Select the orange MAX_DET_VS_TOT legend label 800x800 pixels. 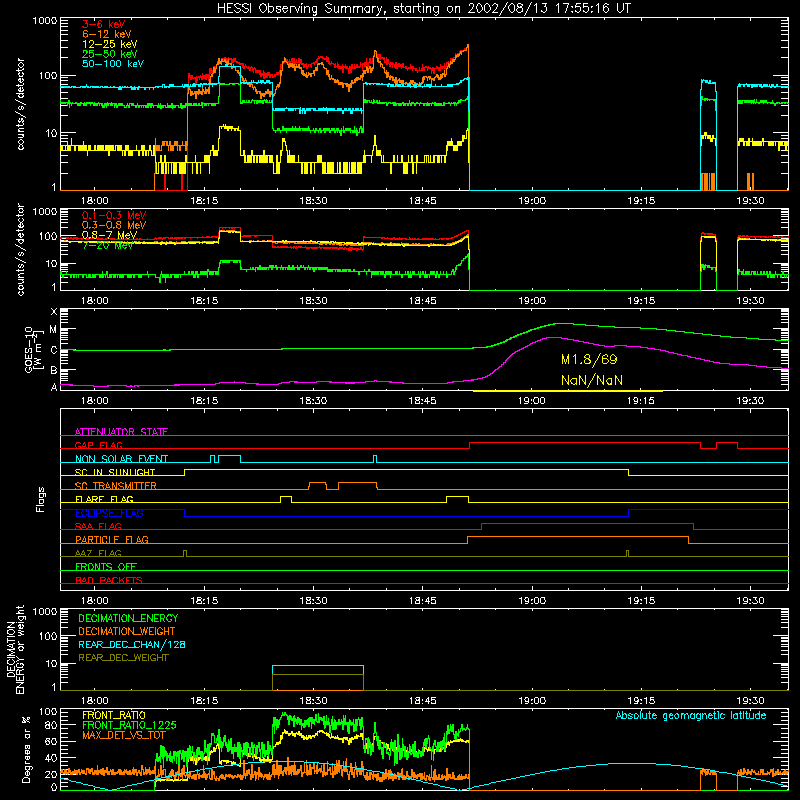click(123, 735)
